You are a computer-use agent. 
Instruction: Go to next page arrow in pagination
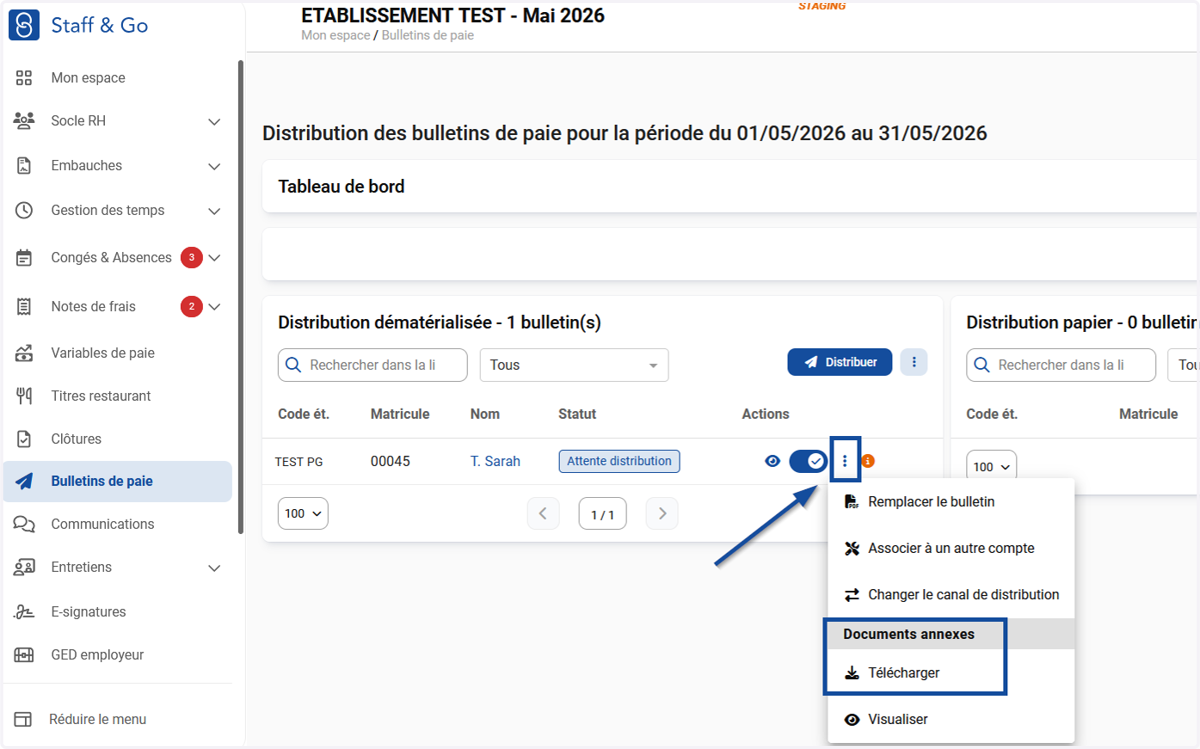pyautogui.click(x=662, y=514)
